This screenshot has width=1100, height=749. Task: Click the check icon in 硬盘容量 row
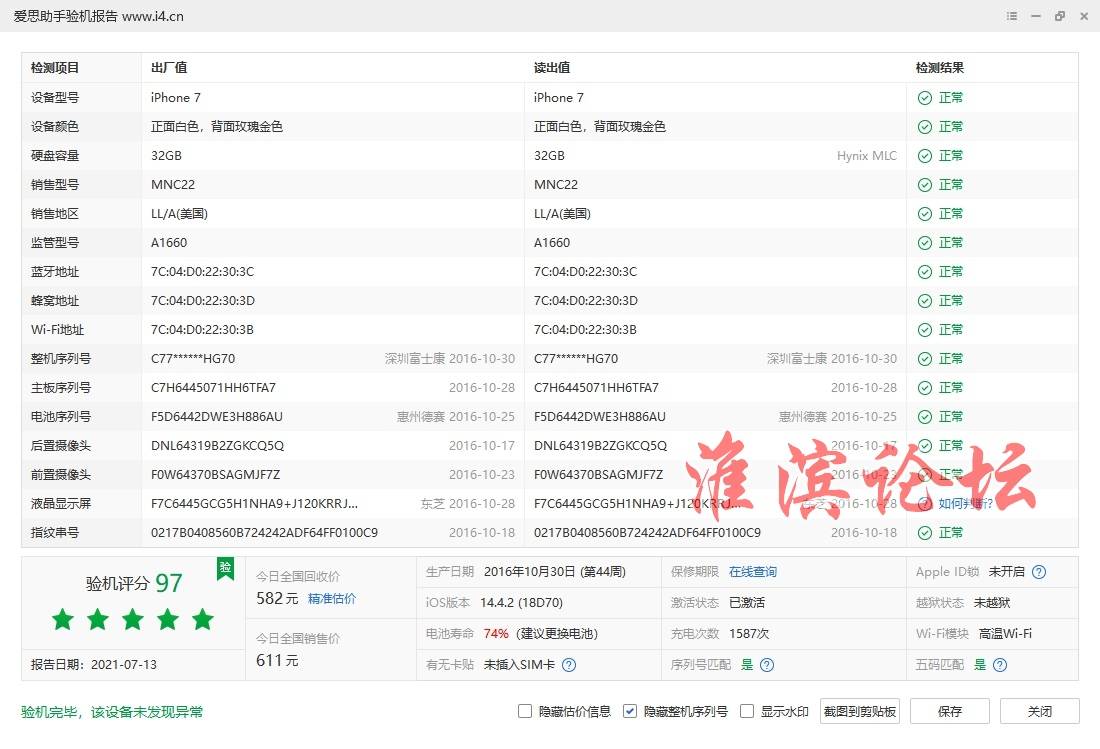[925, 156]
